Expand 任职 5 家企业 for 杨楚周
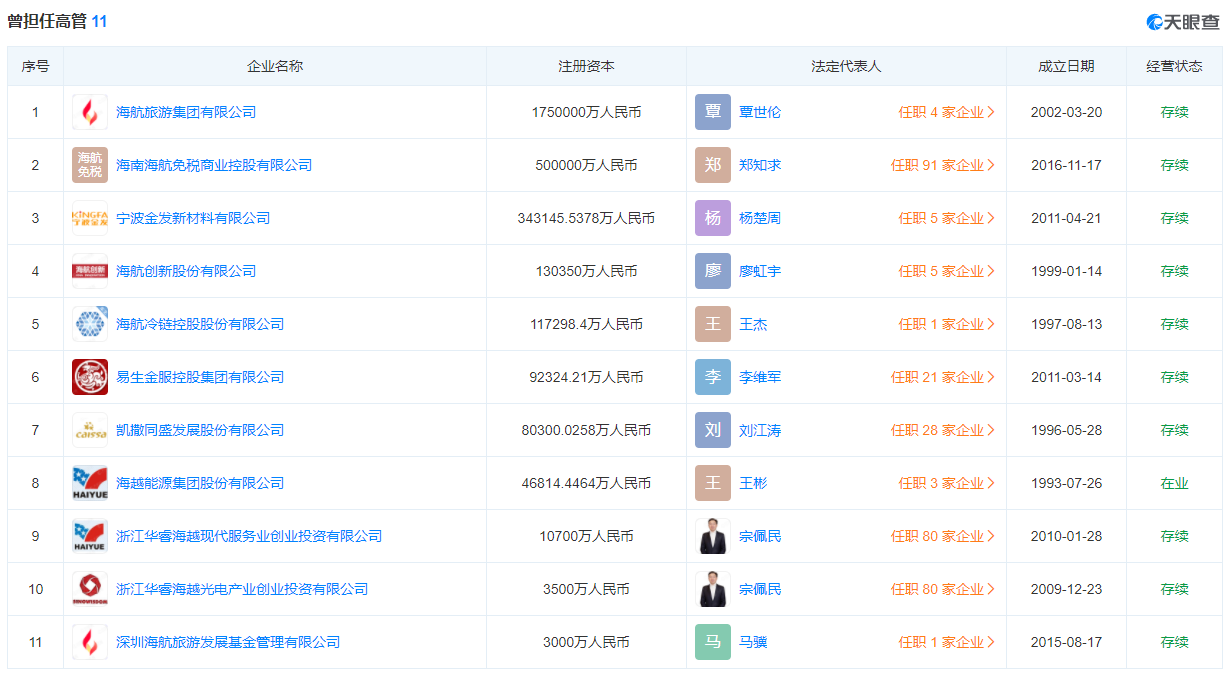Screen dimensions: 1226x676 tap(946, 218)
